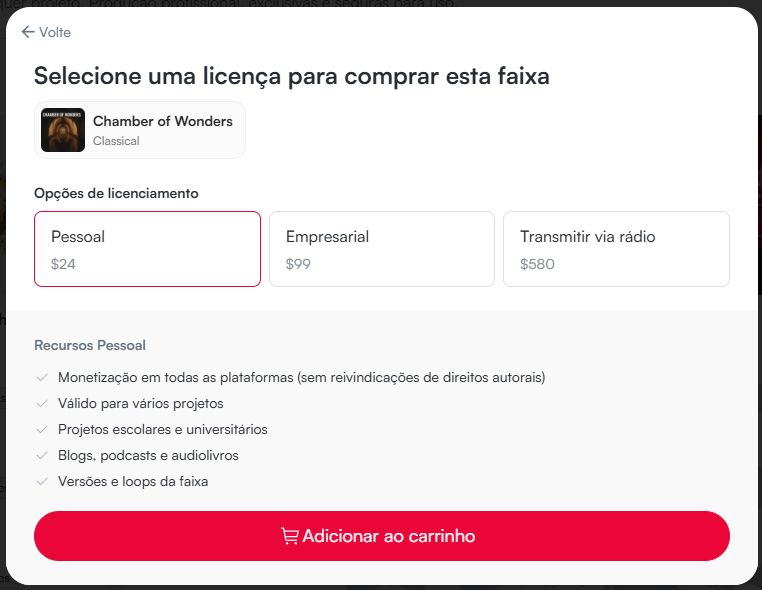The image size is (762, 590).
Task: Click the Chamber of Wonders track title
Action: (x=162, y=121)
